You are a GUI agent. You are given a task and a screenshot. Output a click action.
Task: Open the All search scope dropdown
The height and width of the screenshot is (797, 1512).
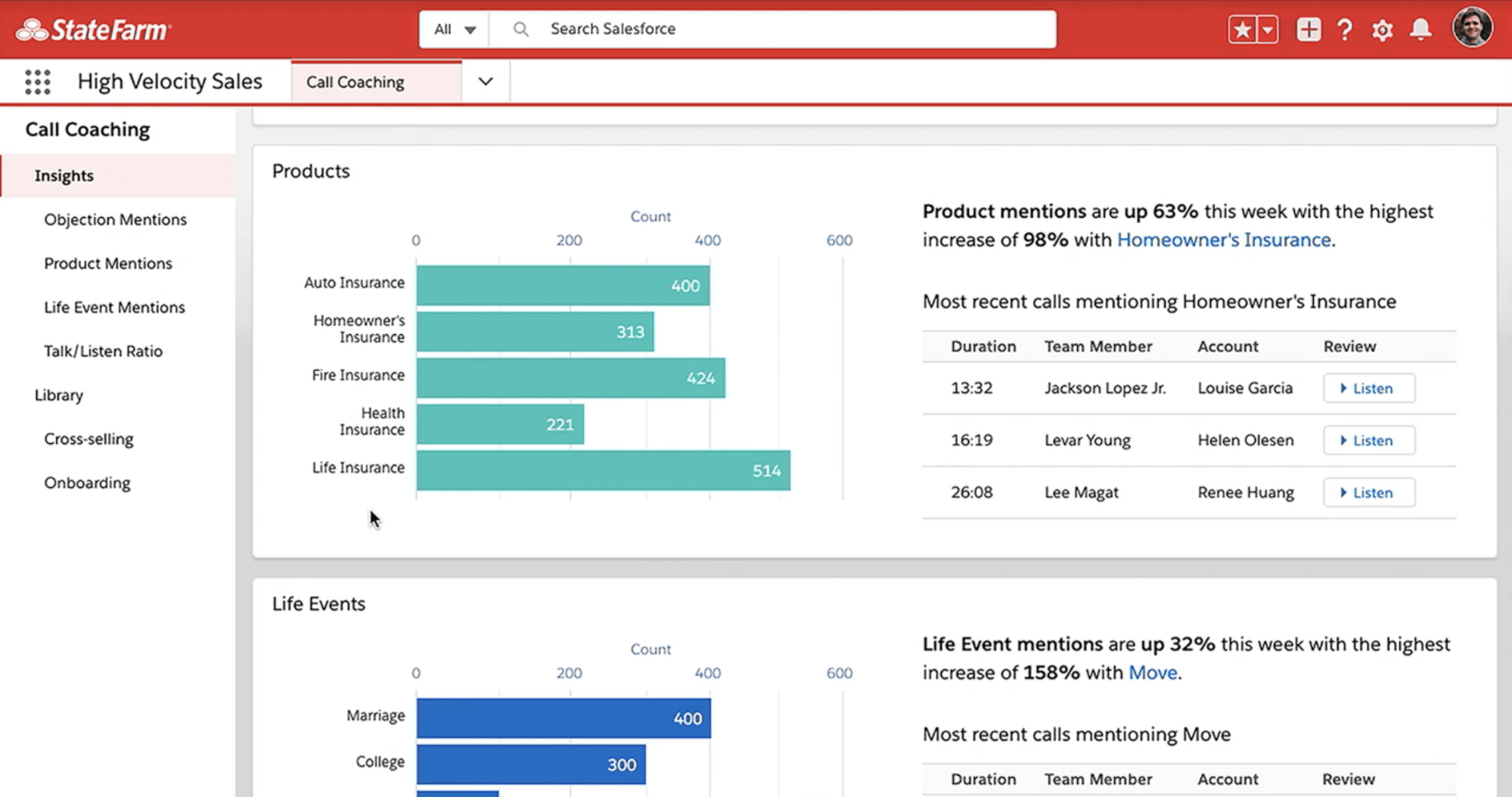[x=453, y=29]
